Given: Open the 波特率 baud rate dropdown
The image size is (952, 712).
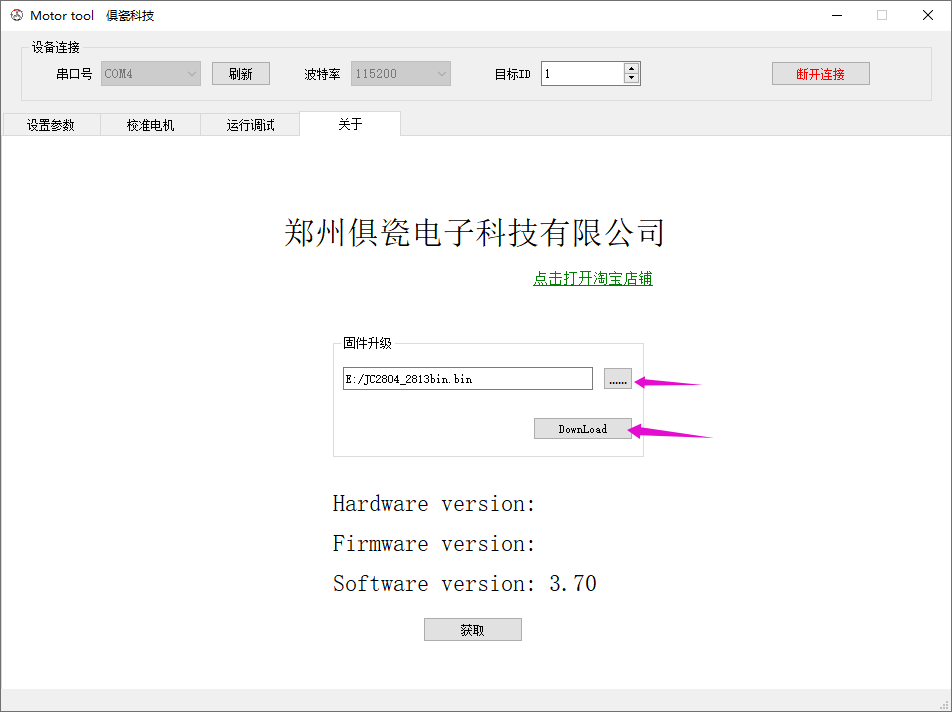Looking at the screenshot, I should click(441, 73).
